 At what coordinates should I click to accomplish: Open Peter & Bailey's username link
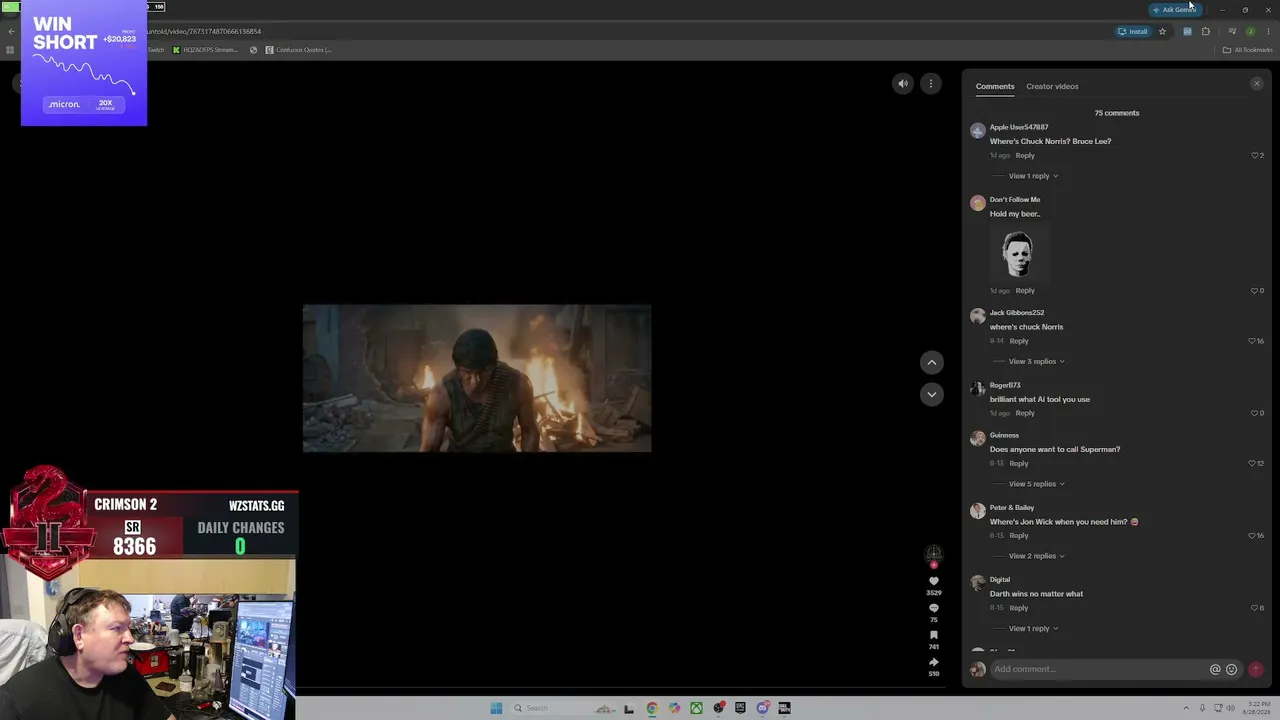click(1012, 507)
